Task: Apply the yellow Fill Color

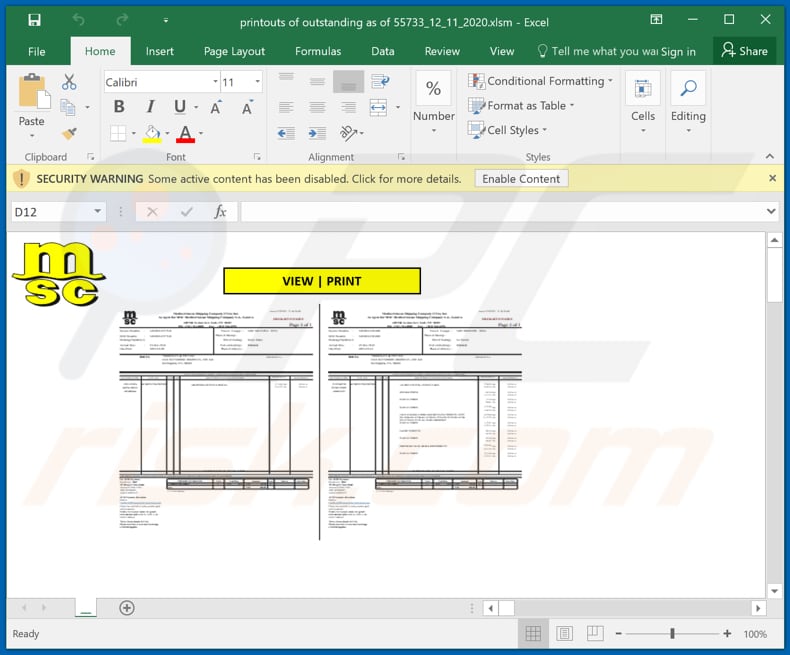Action: (152, 134)
